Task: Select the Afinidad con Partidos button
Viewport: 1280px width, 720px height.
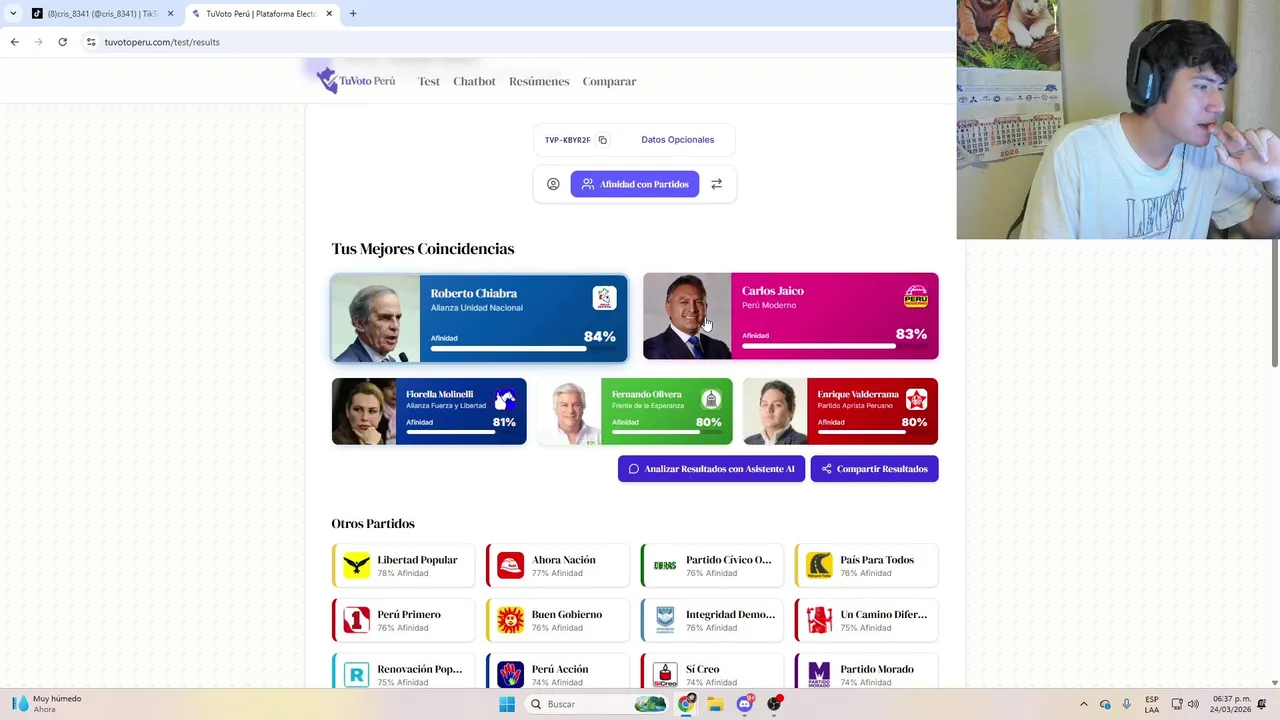Action: [635, 184]
